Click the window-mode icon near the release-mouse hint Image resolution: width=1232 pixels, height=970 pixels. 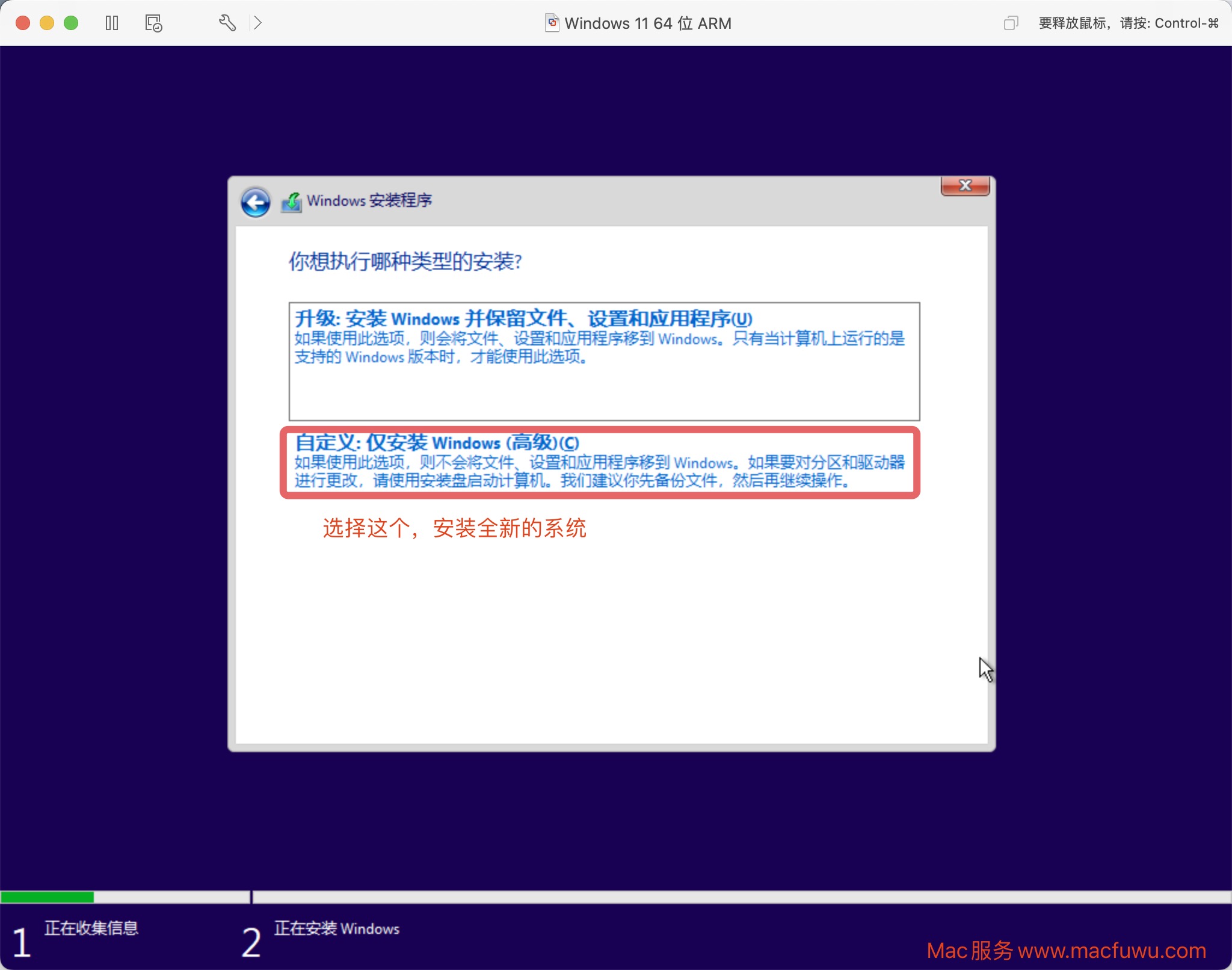[x=1011, y=23]
